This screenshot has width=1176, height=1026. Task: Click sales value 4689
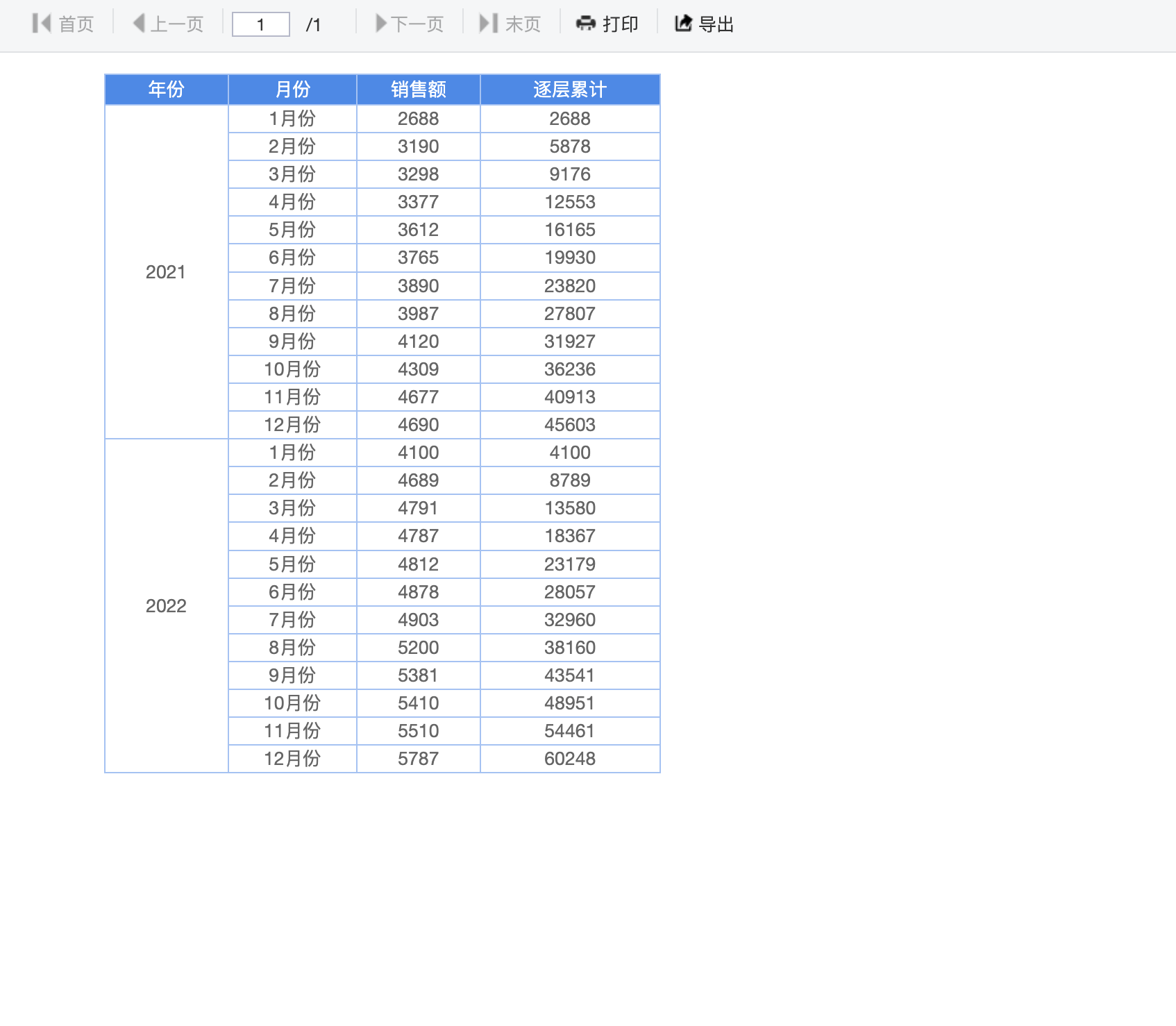[x=419, y=480]
